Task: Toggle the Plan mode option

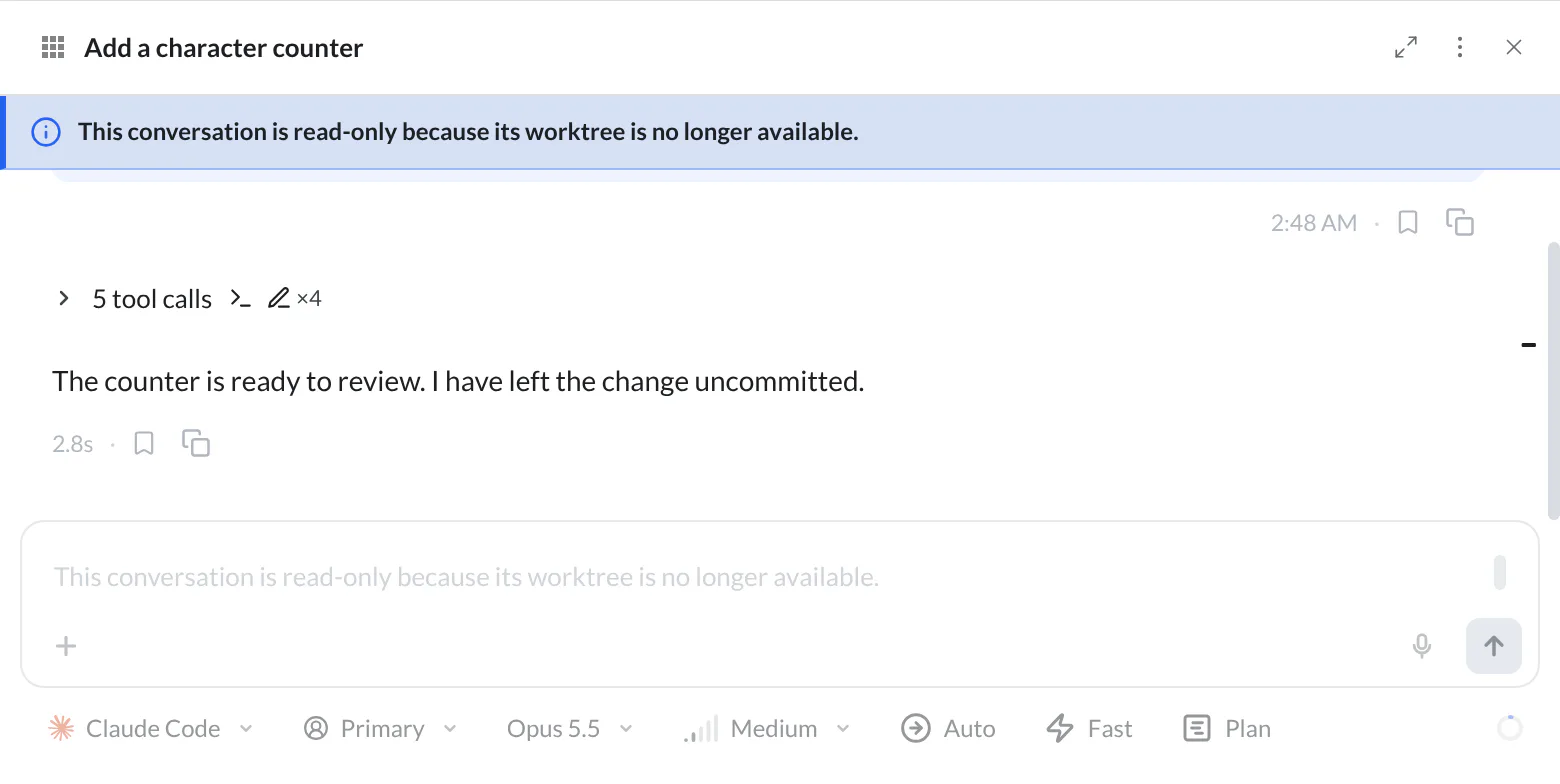Action: tap(1227, 729)
